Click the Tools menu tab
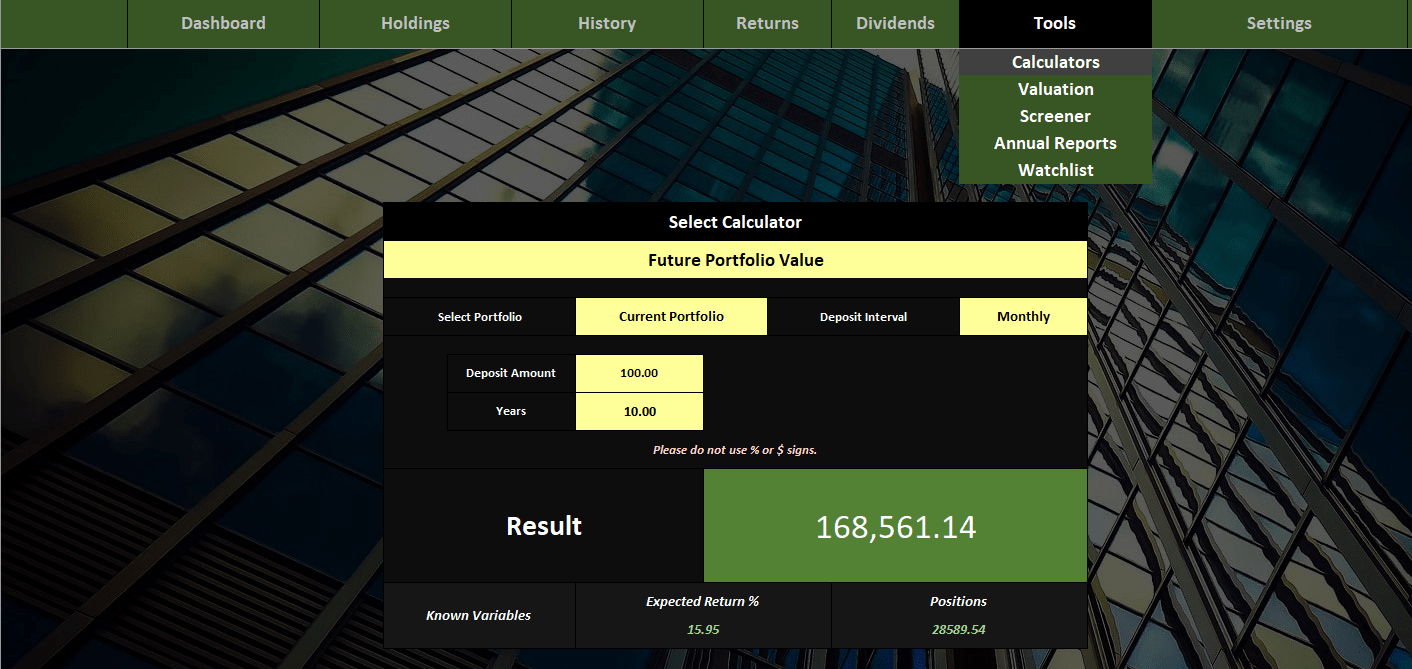Viewport: 1412px width, 669px height. tap(1055, 23)
